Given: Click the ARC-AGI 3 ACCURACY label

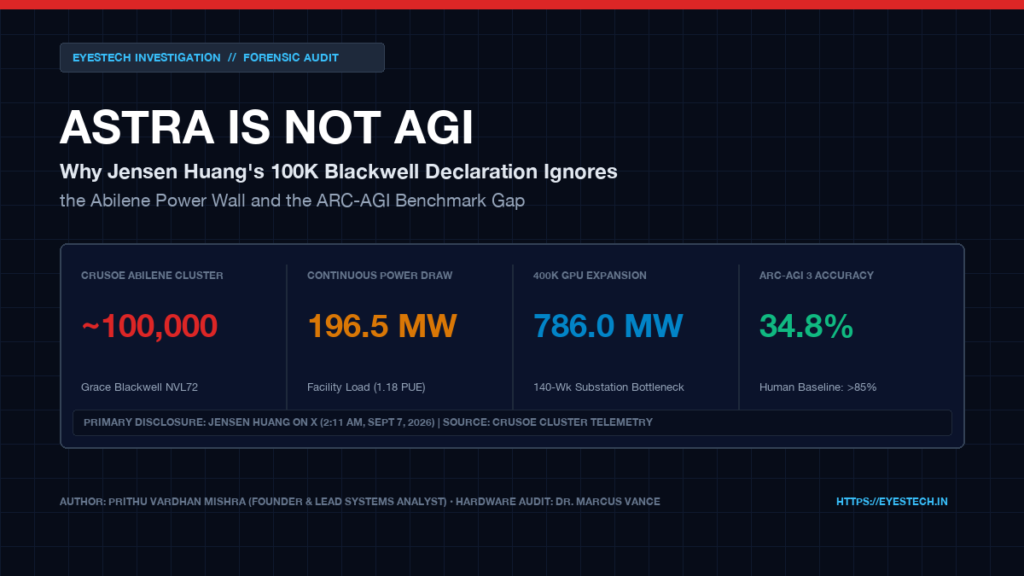Looking at the screenshot, I should click(816, 276).
